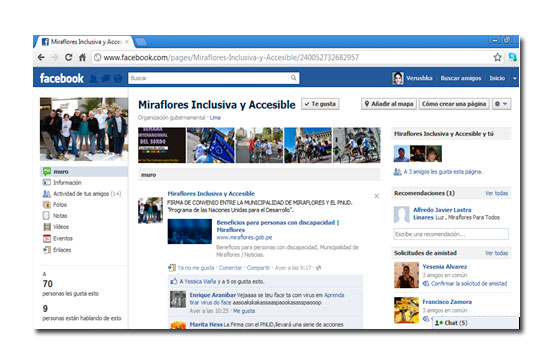The image size is (560, 360).
Task: Open A 3 amigos les gusta esta página
Action: (443, 172)
